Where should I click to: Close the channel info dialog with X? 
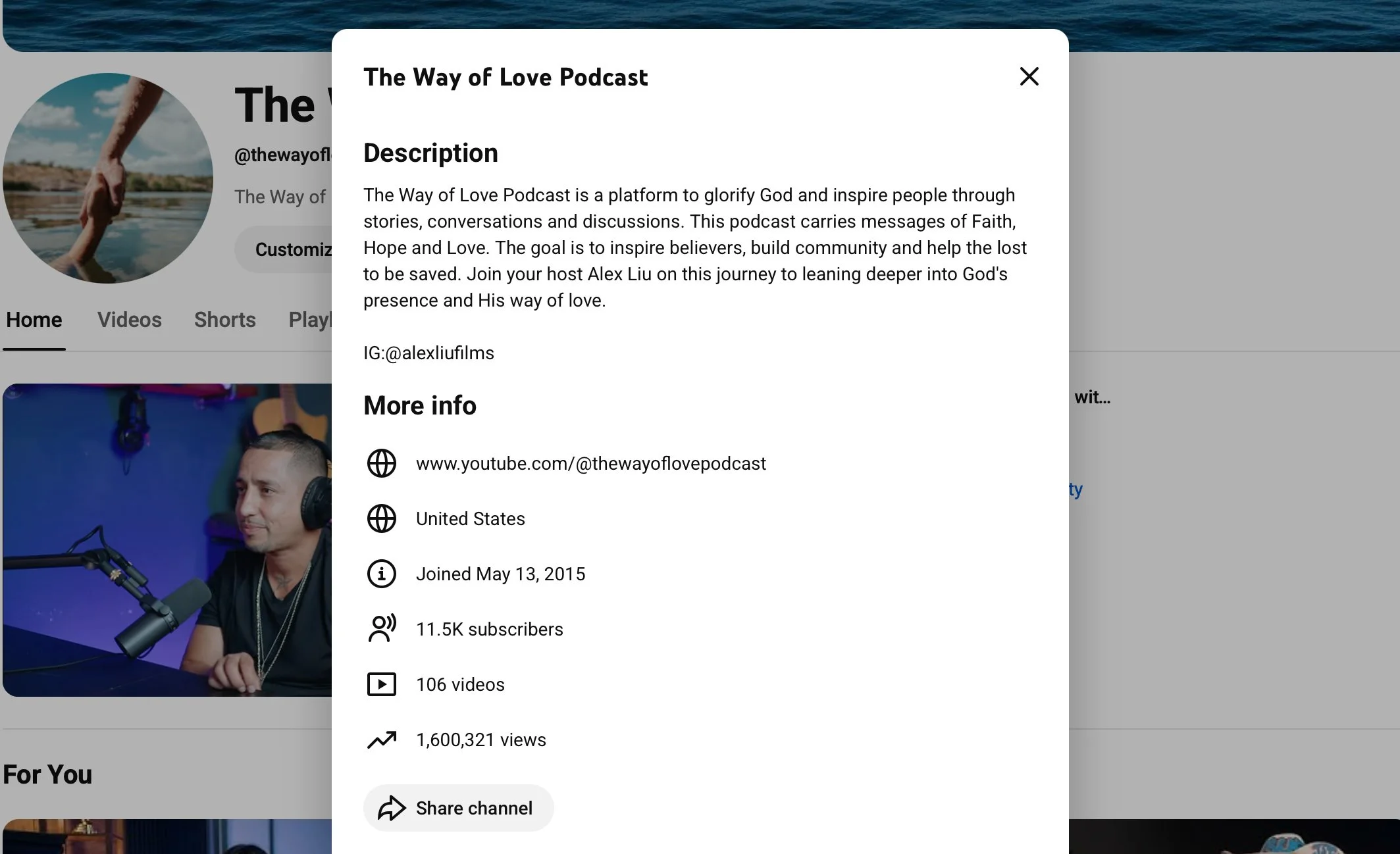1029,76
